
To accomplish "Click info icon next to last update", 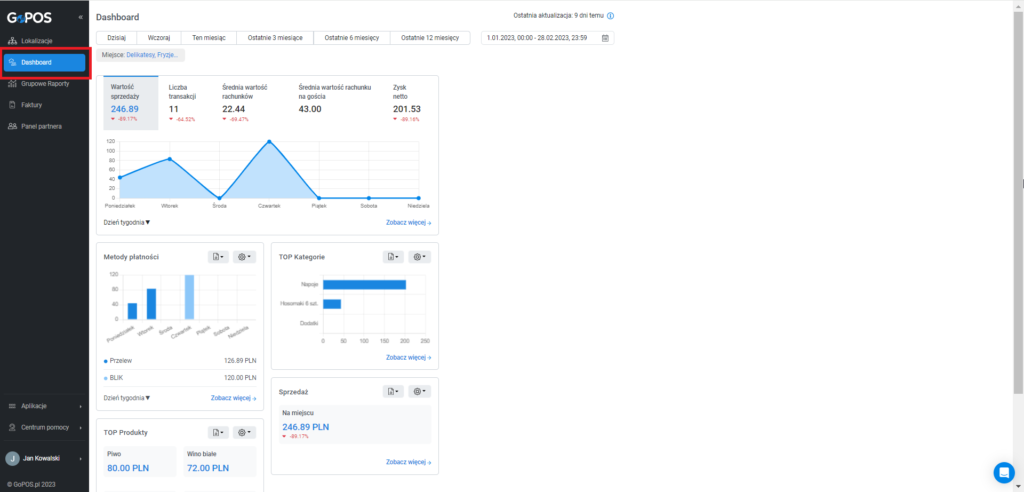I will coord(611,16).
